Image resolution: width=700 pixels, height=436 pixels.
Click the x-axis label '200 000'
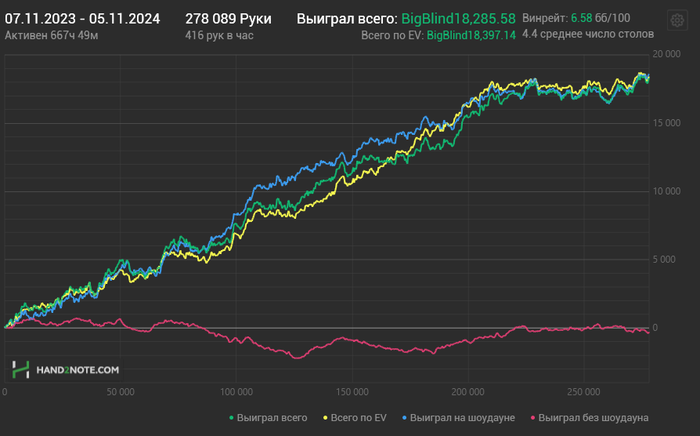click(468, 392)
